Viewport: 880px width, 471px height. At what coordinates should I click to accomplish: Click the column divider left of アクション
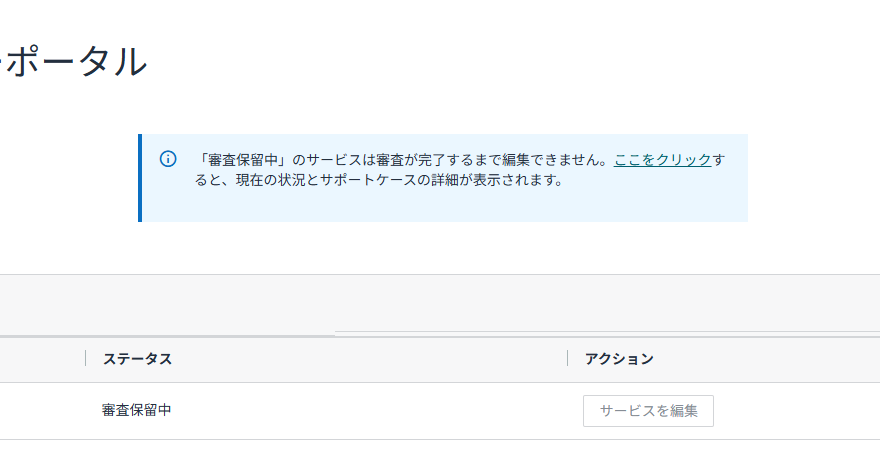[x=568, y=359]
